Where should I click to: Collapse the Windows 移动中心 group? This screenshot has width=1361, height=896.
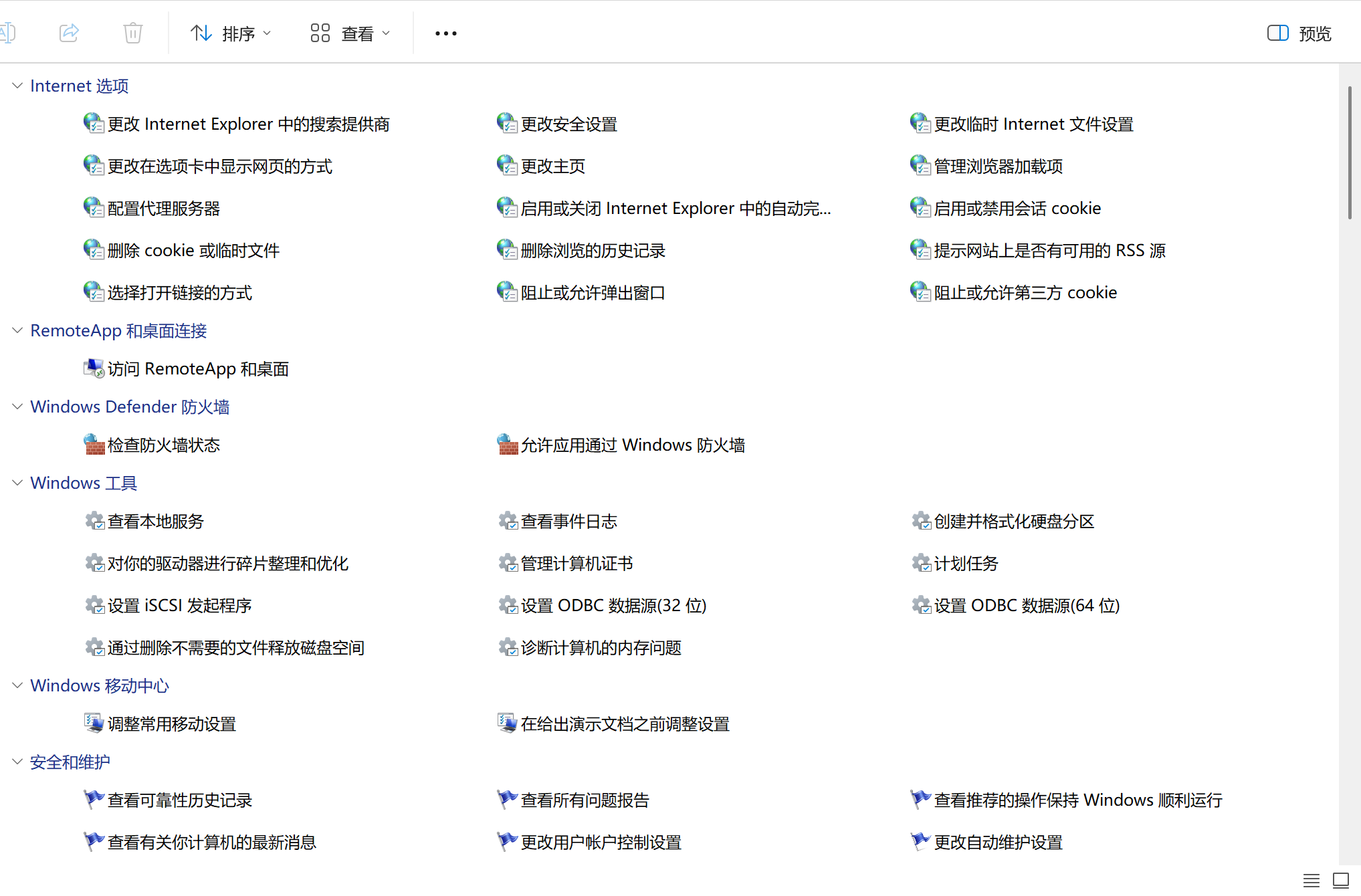pos(17,685)
